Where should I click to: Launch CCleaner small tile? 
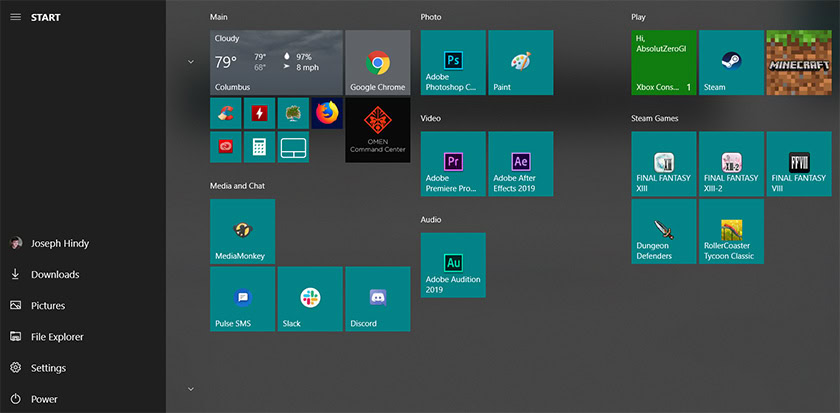[226, 113]
